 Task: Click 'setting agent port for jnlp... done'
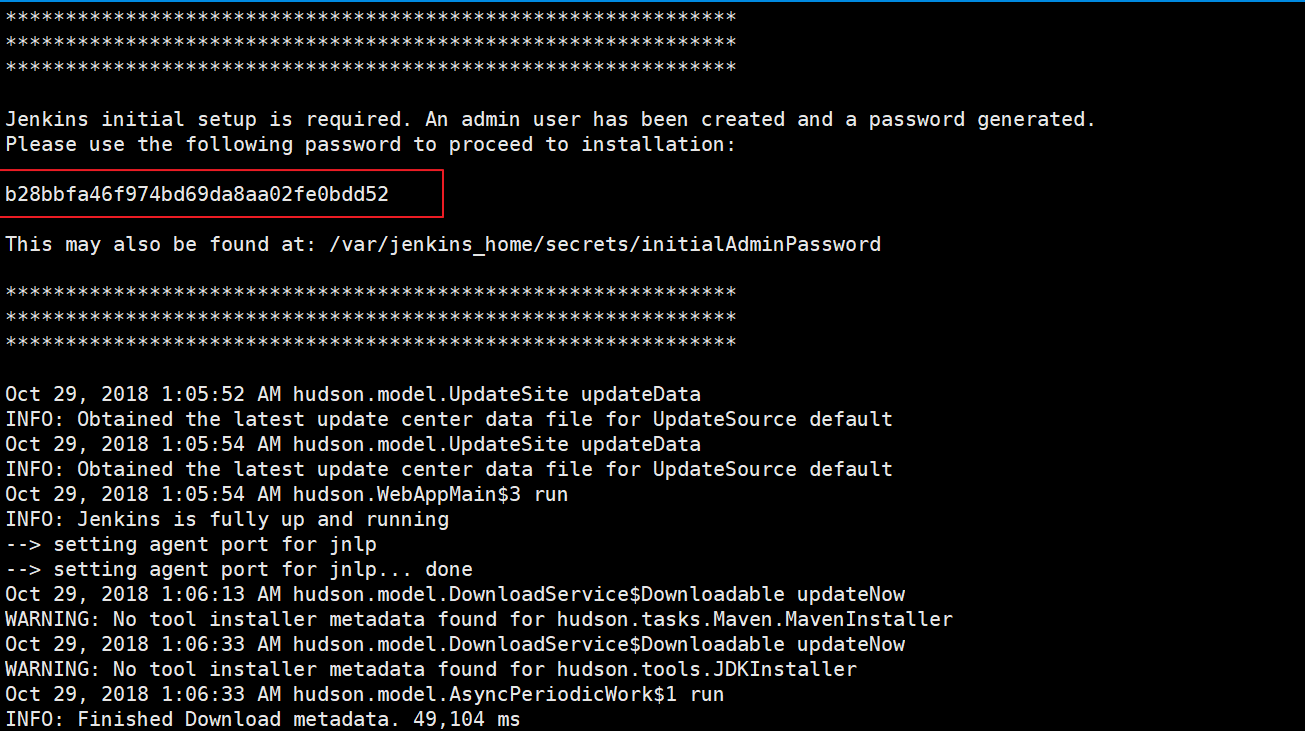coord(239,569)
